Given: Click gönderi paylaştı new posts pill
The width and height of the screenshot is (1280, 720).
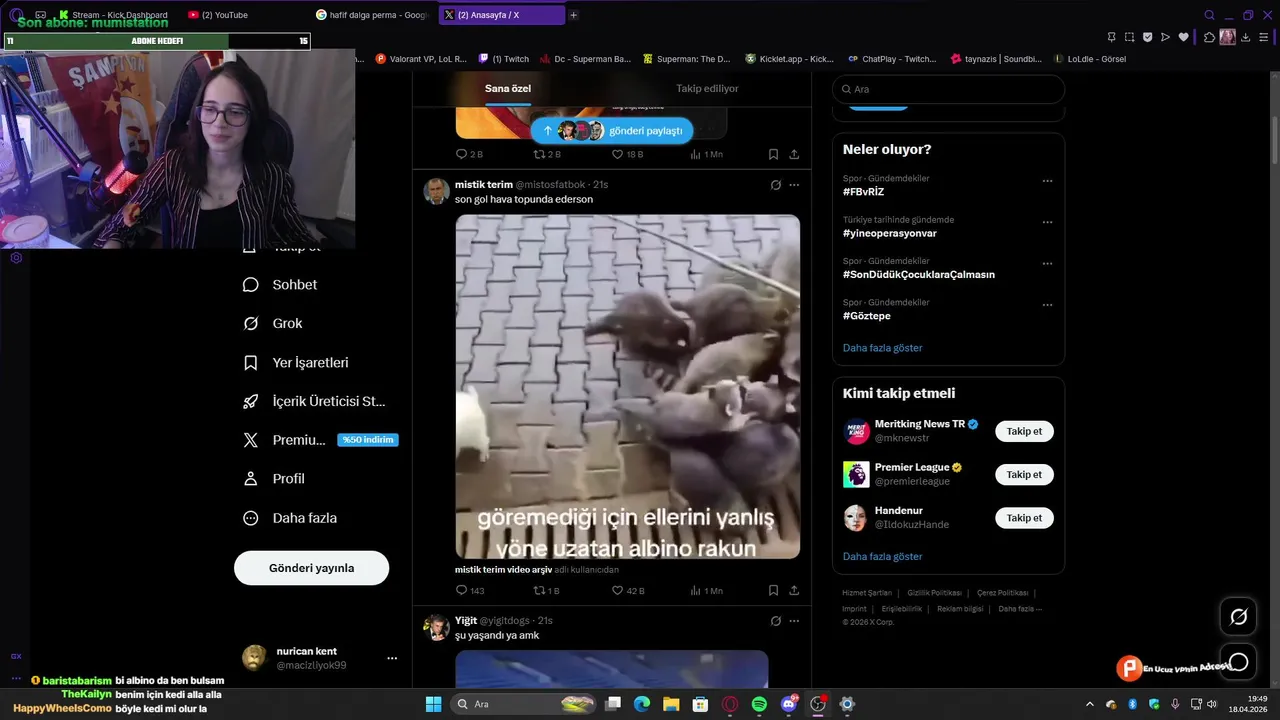Looking at the screenshot, I should 611,131.
